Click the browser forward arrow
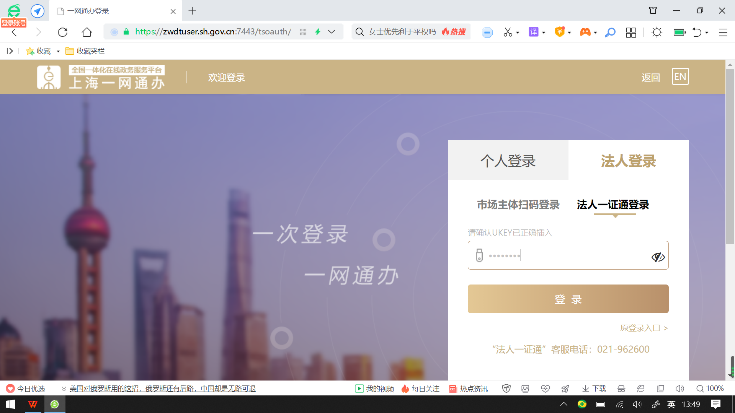The height and width of the screenshot is (413, 735). (38, 32)
